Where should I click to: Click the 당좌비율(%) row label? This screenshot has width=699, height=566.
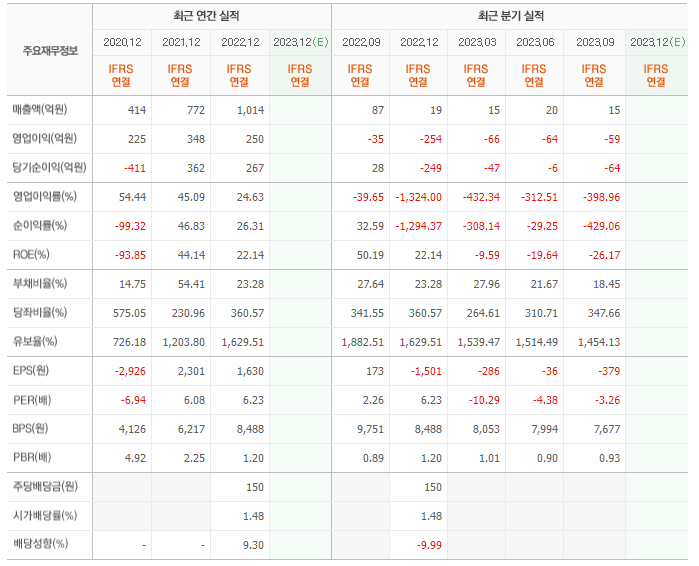[x=40, y=312]
